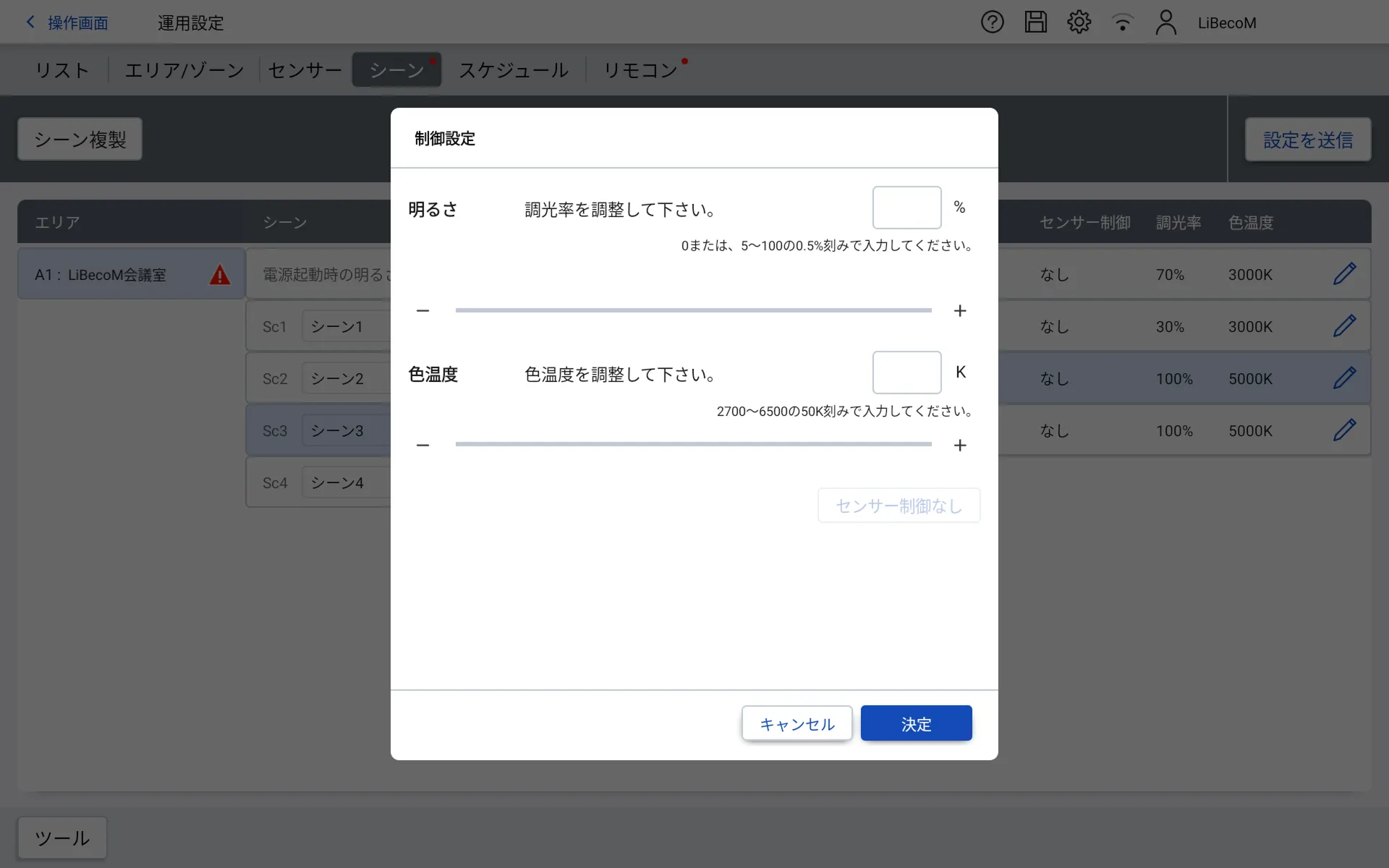Switch to the スケジュール tab

click(x=514, y=70)
